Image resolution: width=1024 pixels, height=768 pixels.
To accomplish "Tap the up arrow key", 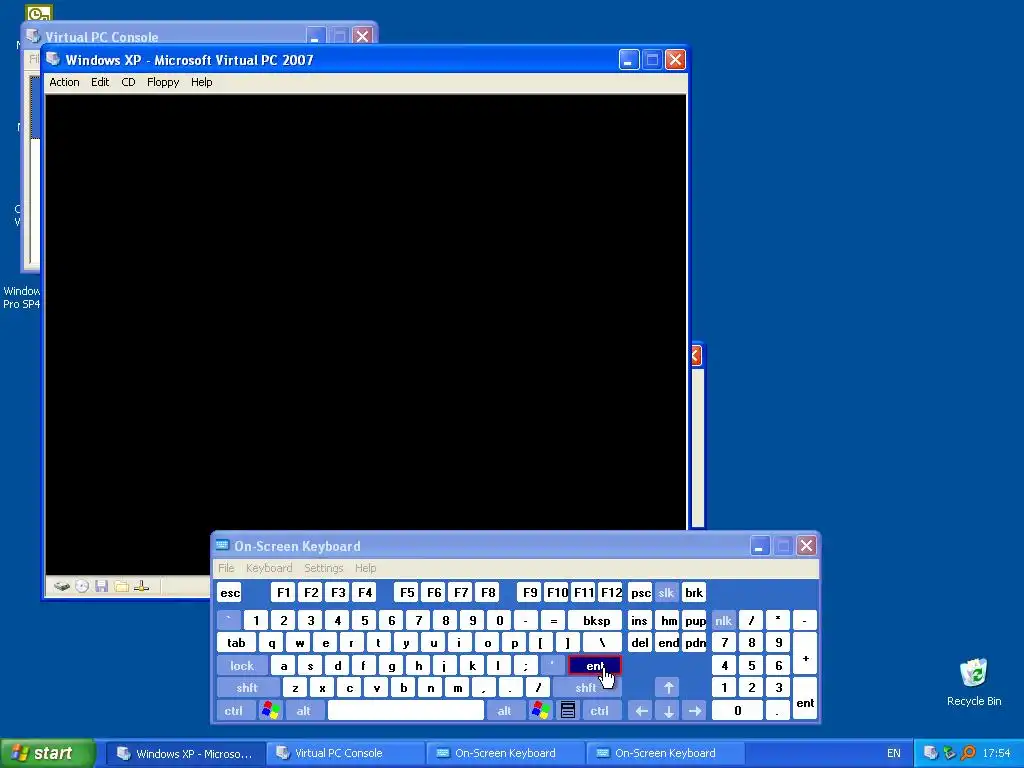I will pyautogui.click(x=668, y=688).
